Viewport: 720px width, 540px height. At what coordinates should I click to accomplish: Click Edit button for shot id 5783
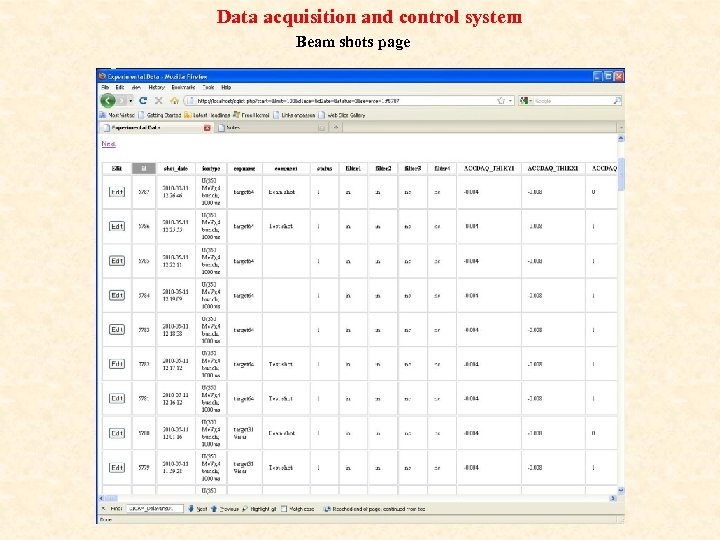pyautogui.click(x=117, y=330)
